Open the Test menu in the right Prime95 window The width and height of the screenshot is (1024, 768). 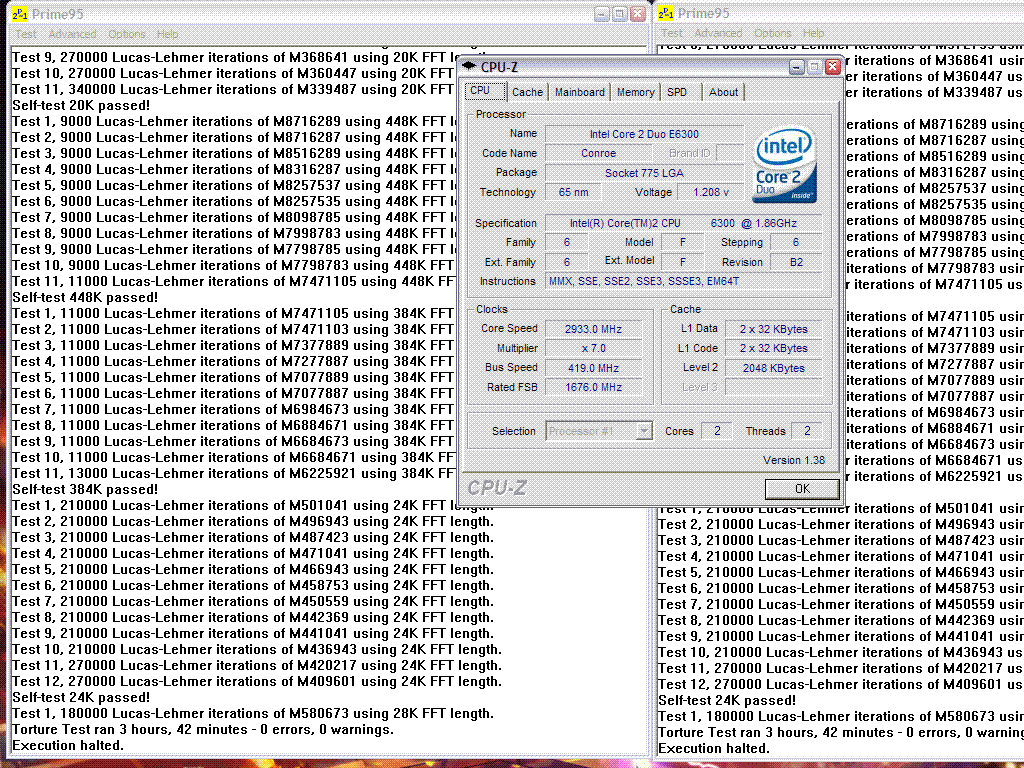pyautogui.click(x=671, y=33)
